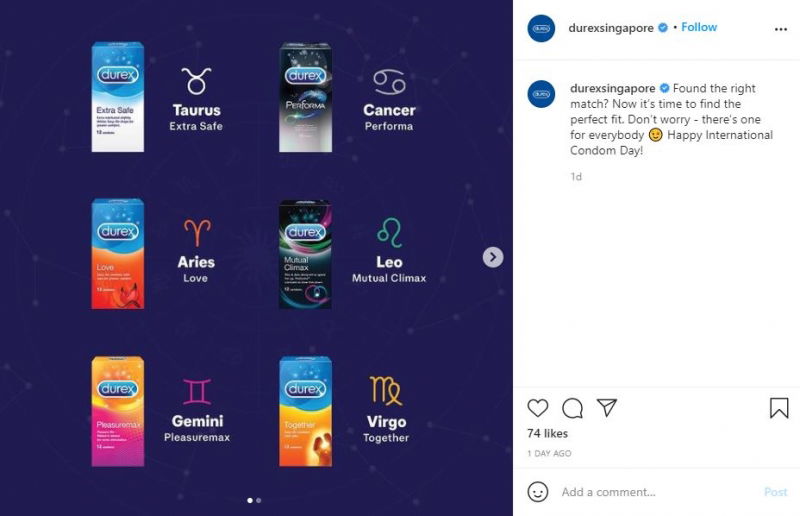Click the durexsingapore name in caption

point(612,88)
